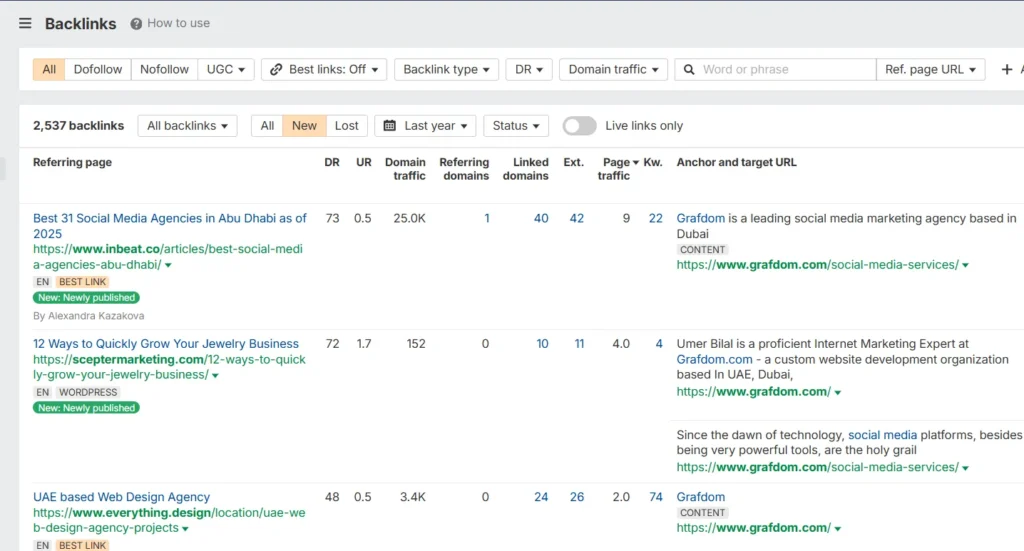Open grafdom.com/social-media-services target in inbeat row

click(818, 265)
